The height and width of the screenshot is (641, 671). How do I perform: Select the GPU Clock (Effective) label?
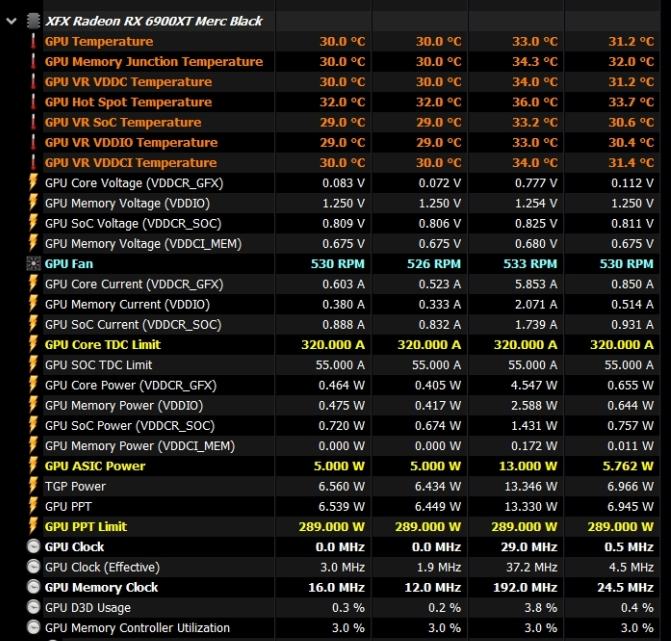(102, 567)
